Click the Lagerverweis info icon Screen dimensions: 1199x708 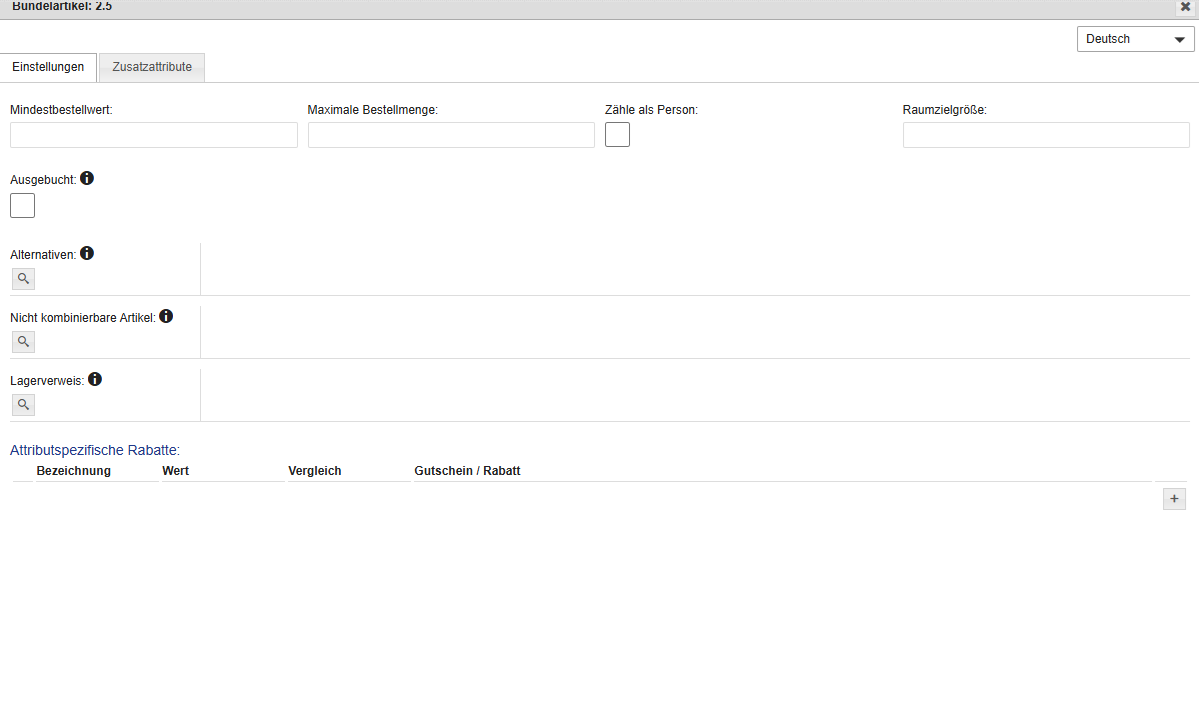click(x=95, y=379)
